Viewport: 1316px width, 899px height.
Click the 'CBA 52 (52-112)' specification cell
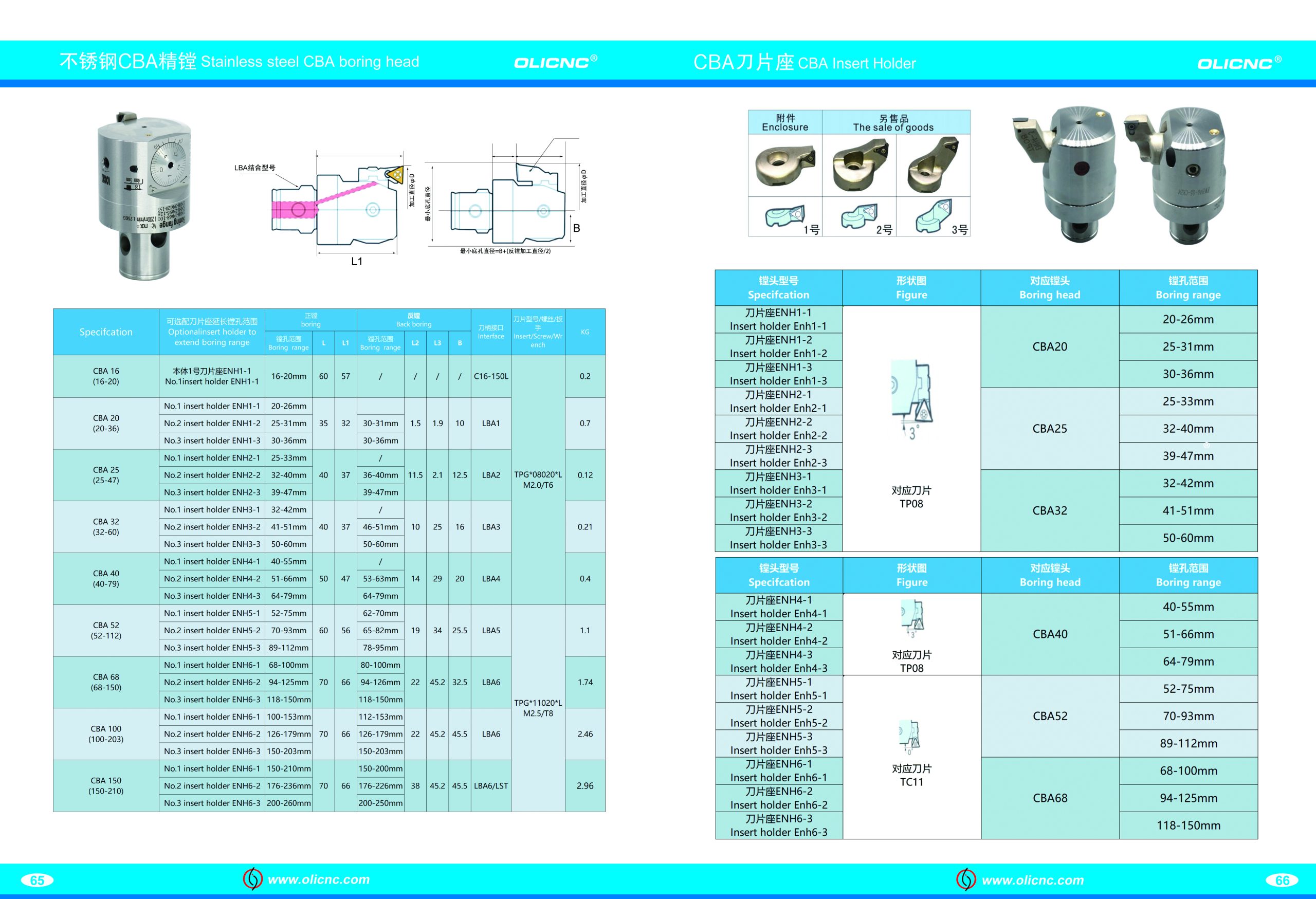pyautogui.click(x=106, y=631)
